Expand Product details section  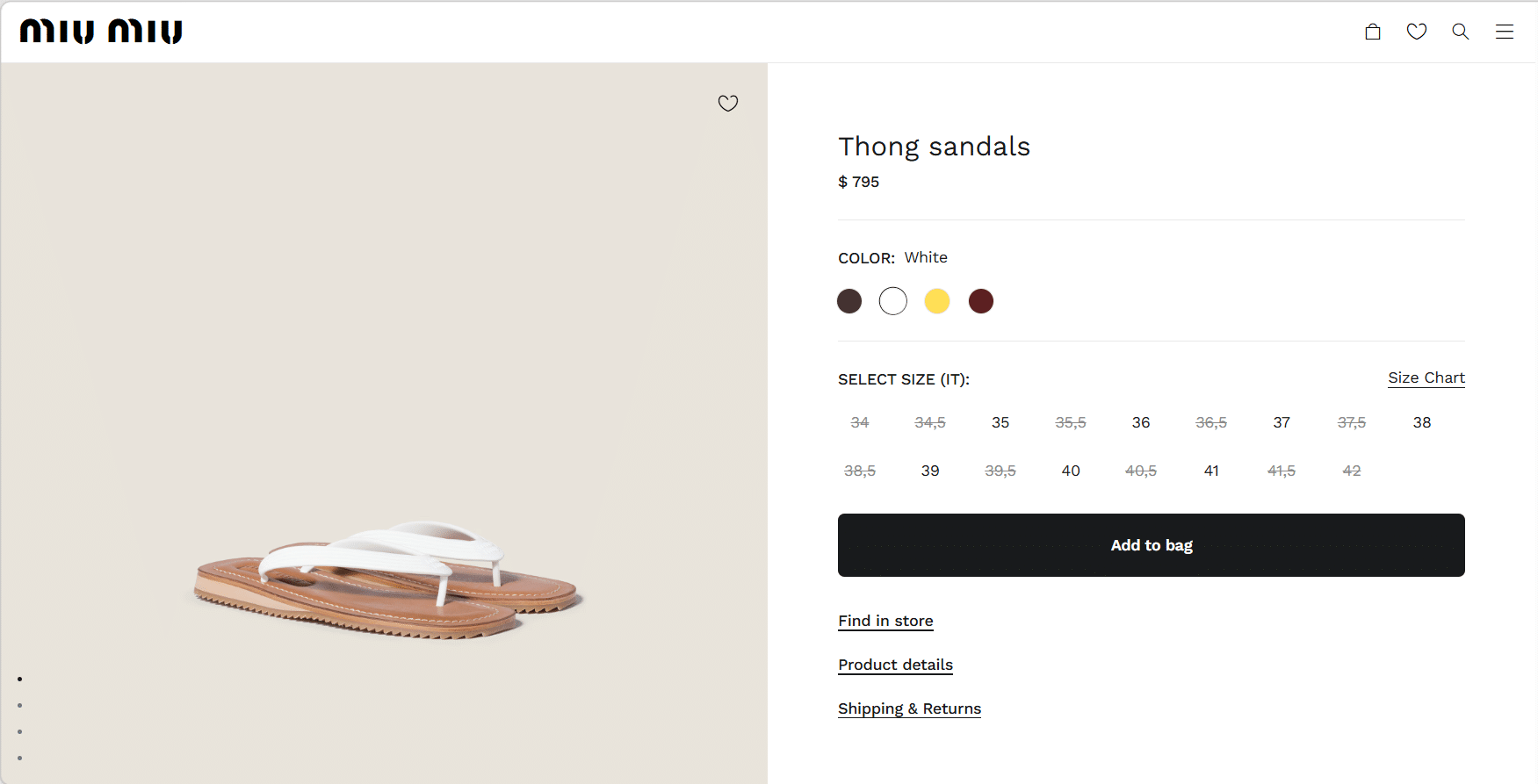(x=895, y=665)
